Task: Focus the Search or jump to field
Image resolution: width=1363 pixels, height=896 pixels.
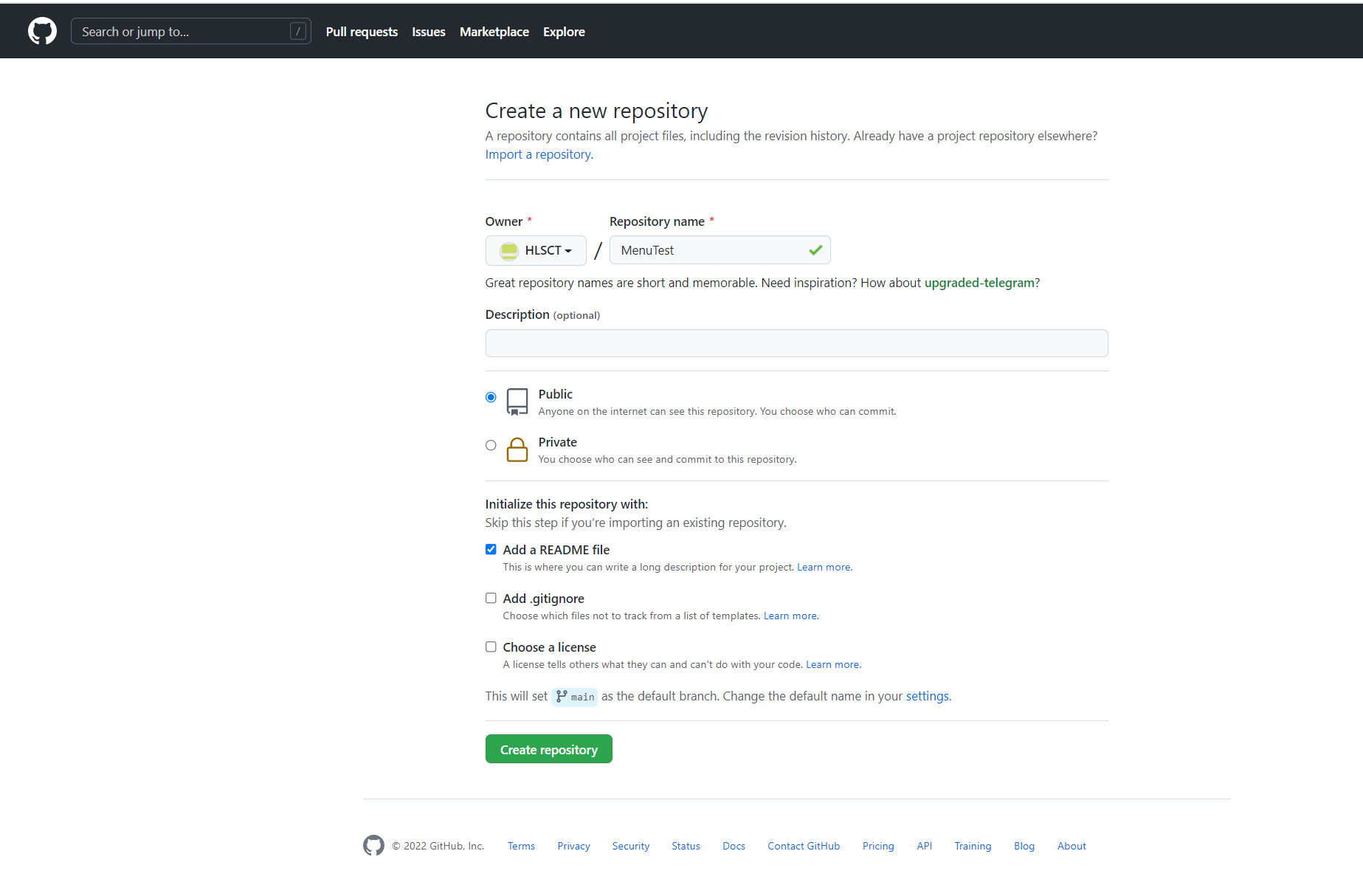Action: (x=190, y=31)
